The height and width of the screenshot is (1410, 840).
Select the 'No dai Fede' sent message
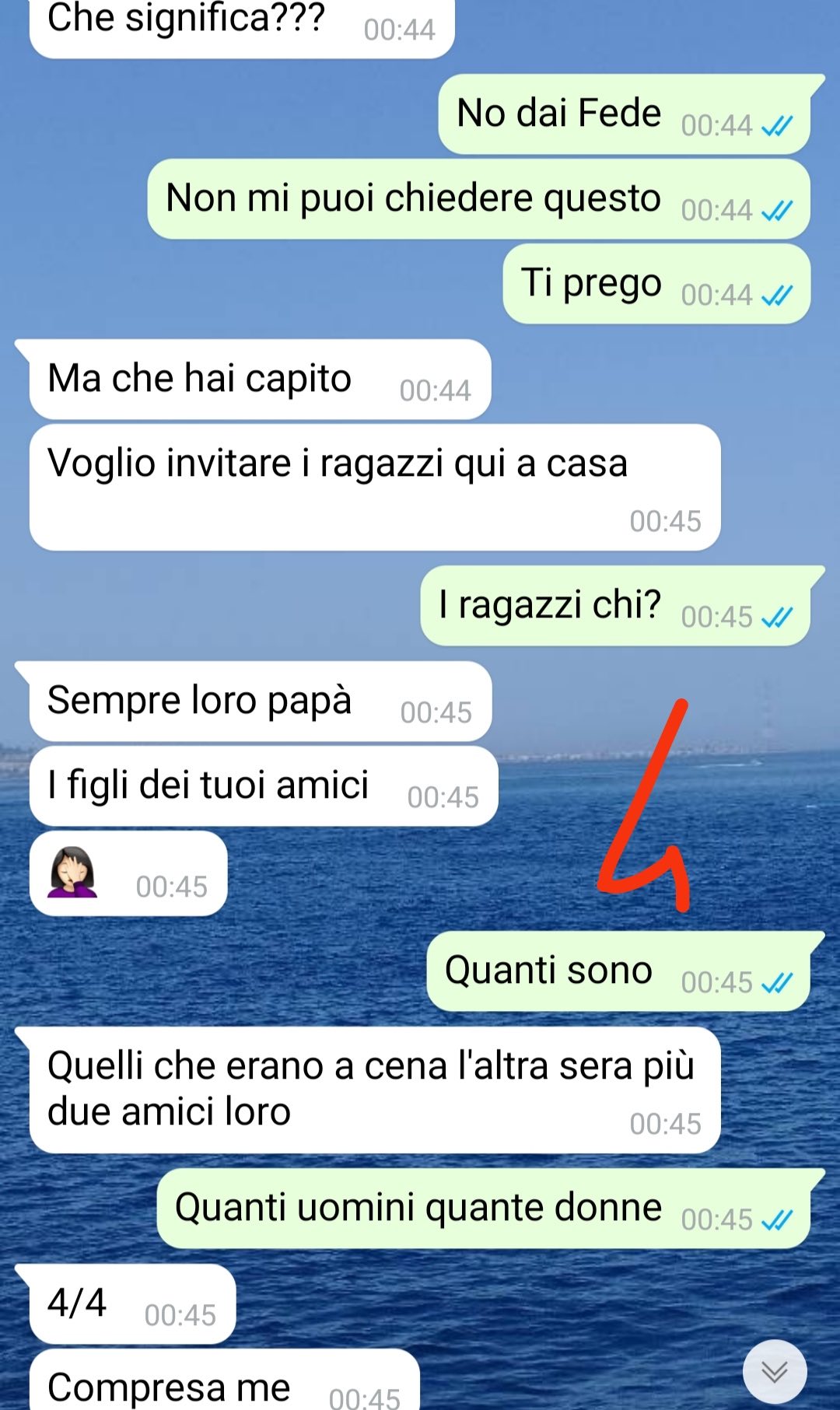click(x=625, y=114)
